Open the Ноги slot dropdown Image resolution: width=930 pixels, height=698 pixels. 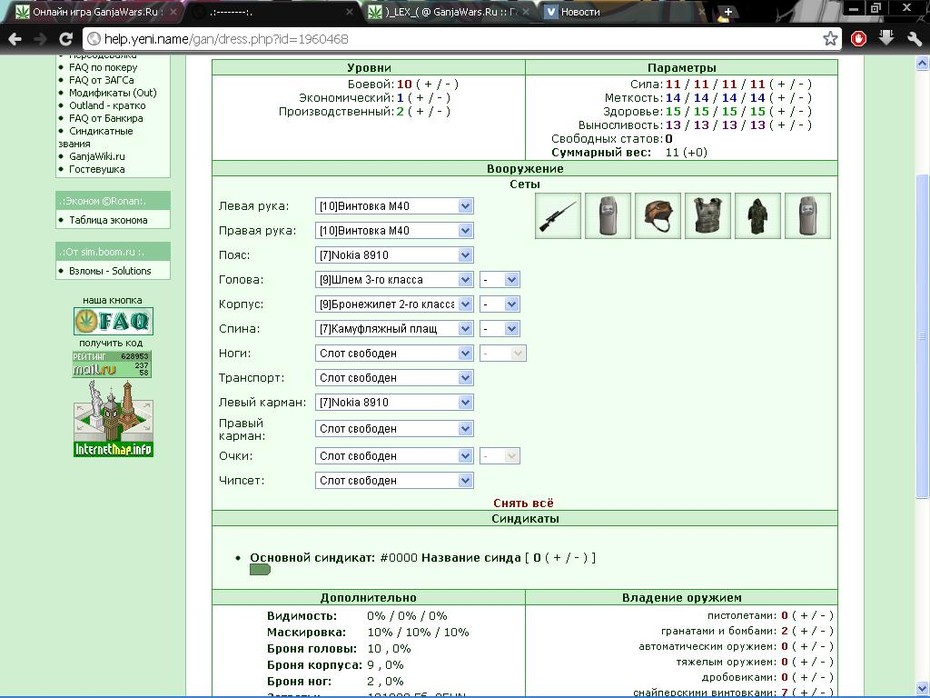point(394,353)
